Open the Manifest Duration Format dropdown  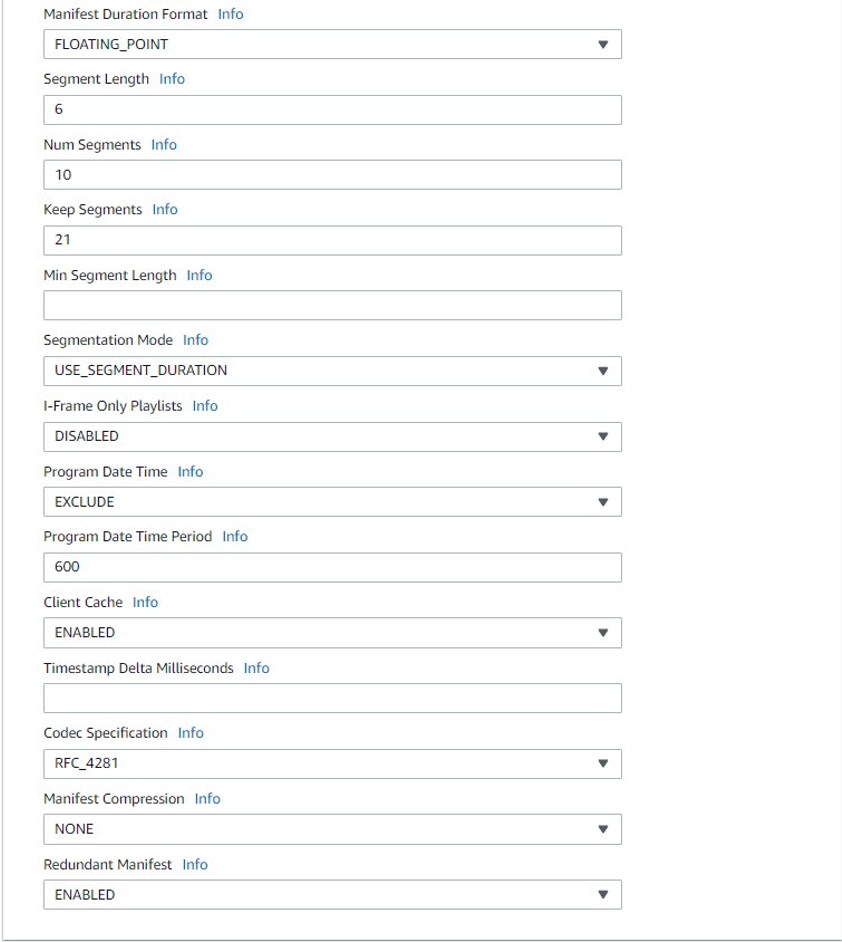click(332, 44)
